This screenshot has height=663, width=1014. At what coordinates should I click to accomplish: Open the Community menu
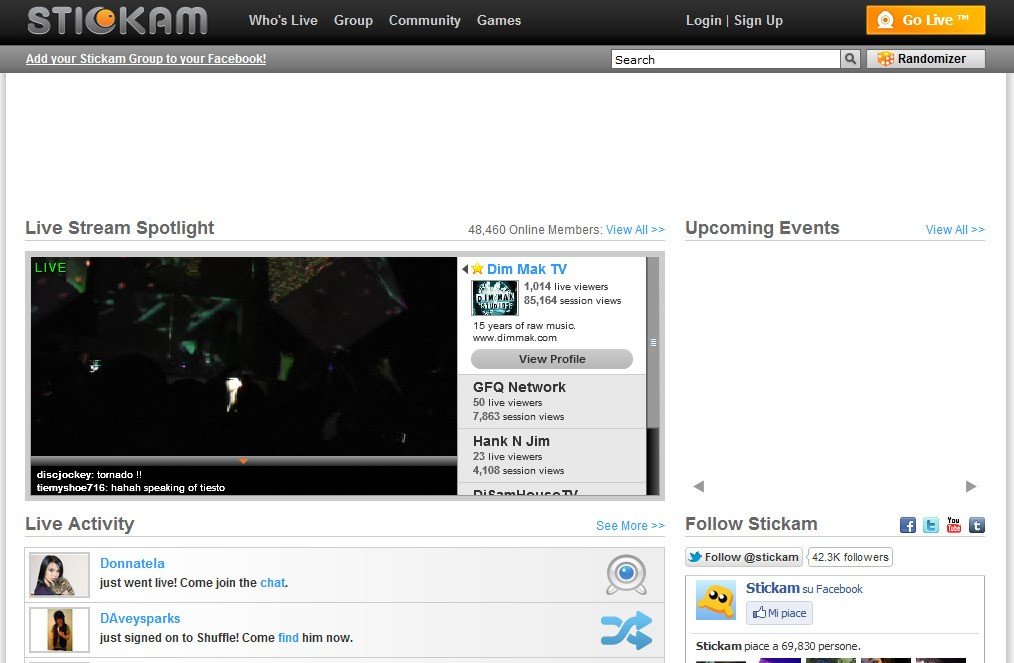click(x=424, y=21)
